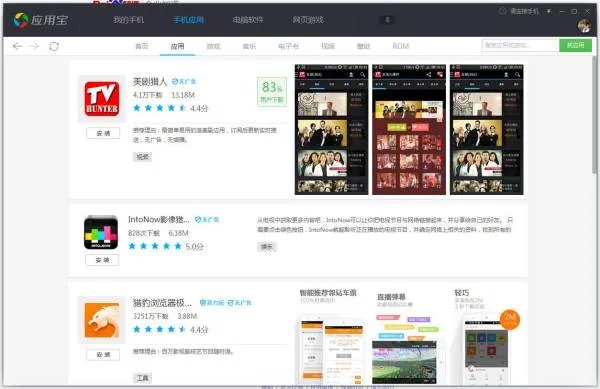Click the 13.18M size text
The width and height of the screenshot is (600, 389).
coord(183,95)
